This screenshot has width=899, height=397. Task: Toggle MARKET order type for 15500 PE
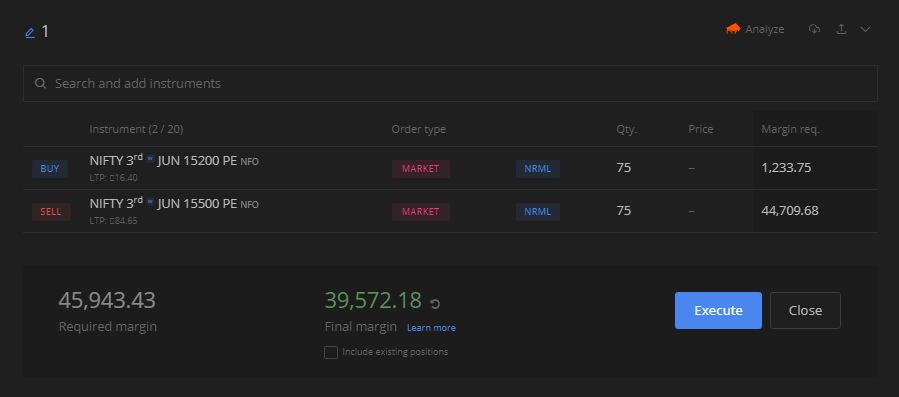point(421,212)
